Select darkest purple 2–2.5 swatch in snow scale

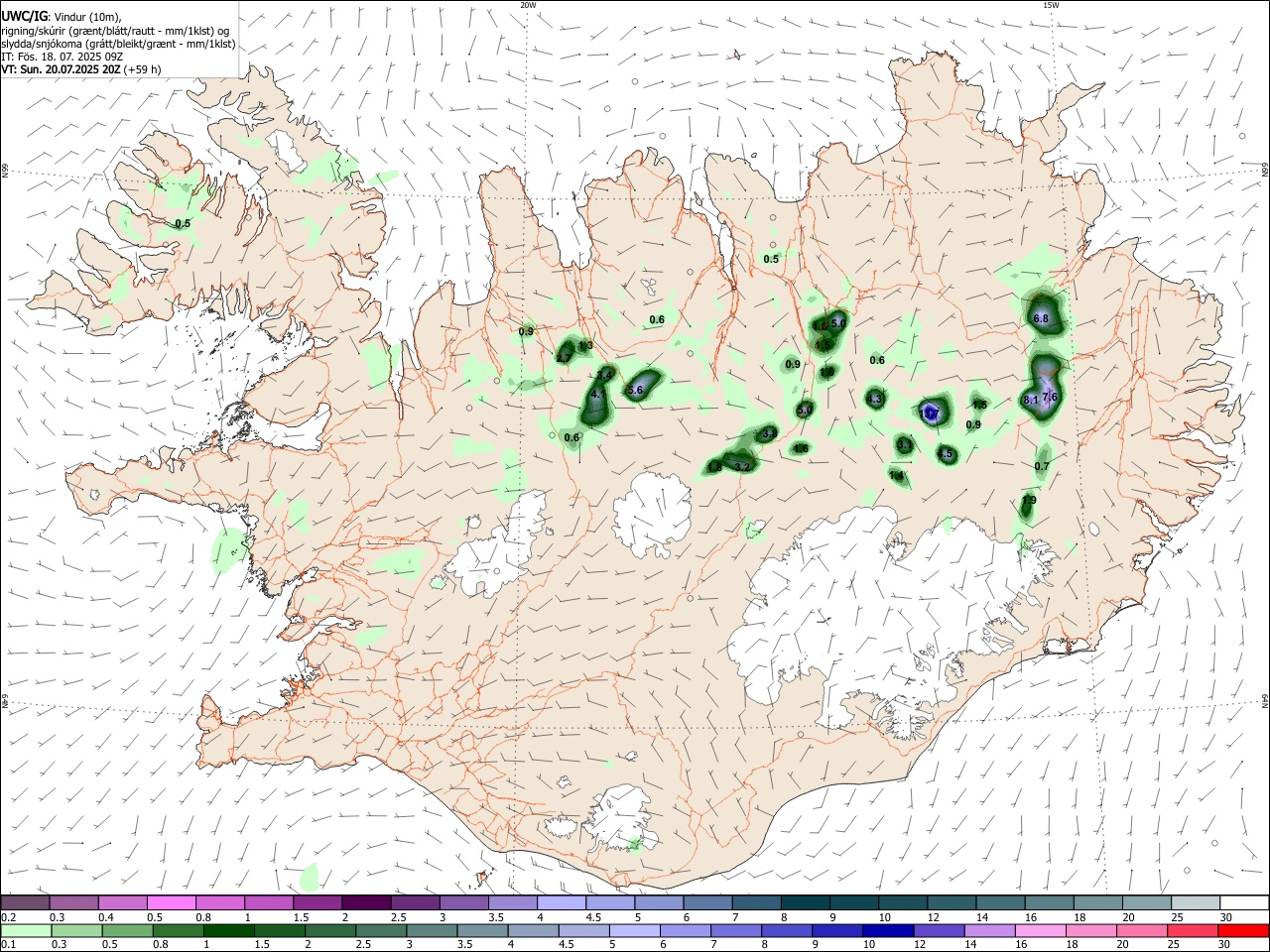(366, 902)
